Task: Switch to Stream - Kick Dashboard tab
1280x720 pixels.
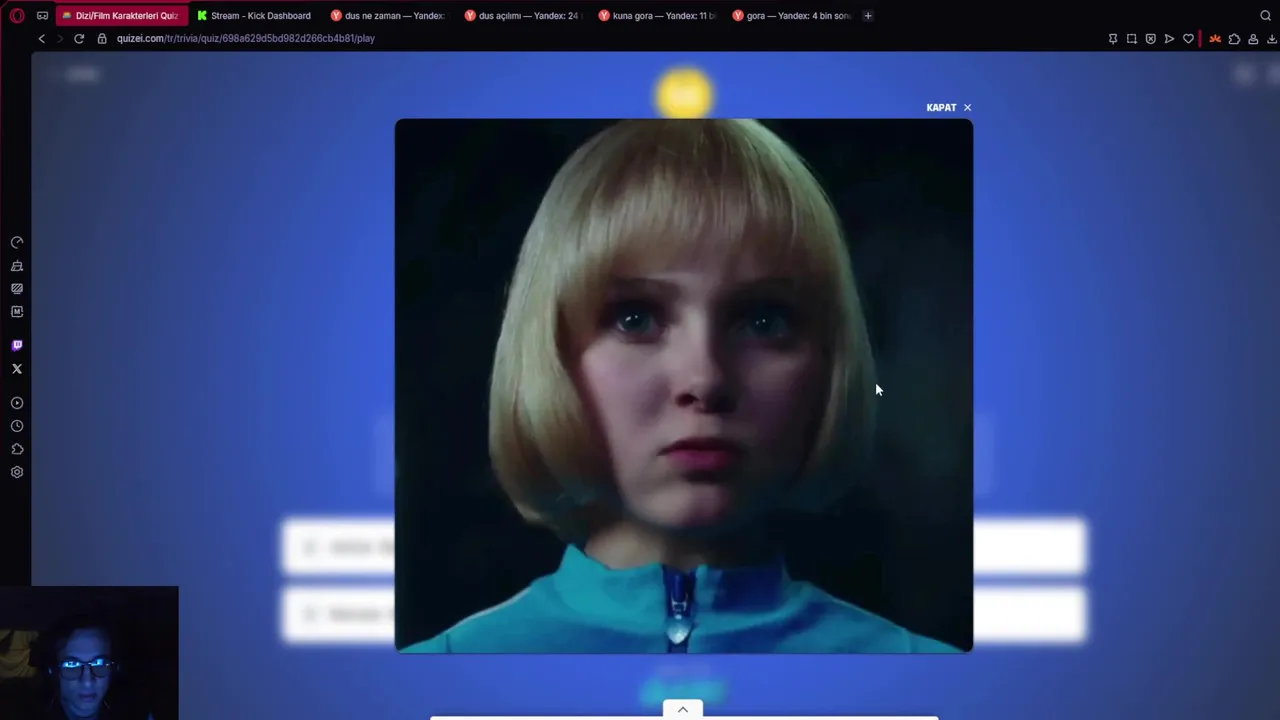Action: 255,15
